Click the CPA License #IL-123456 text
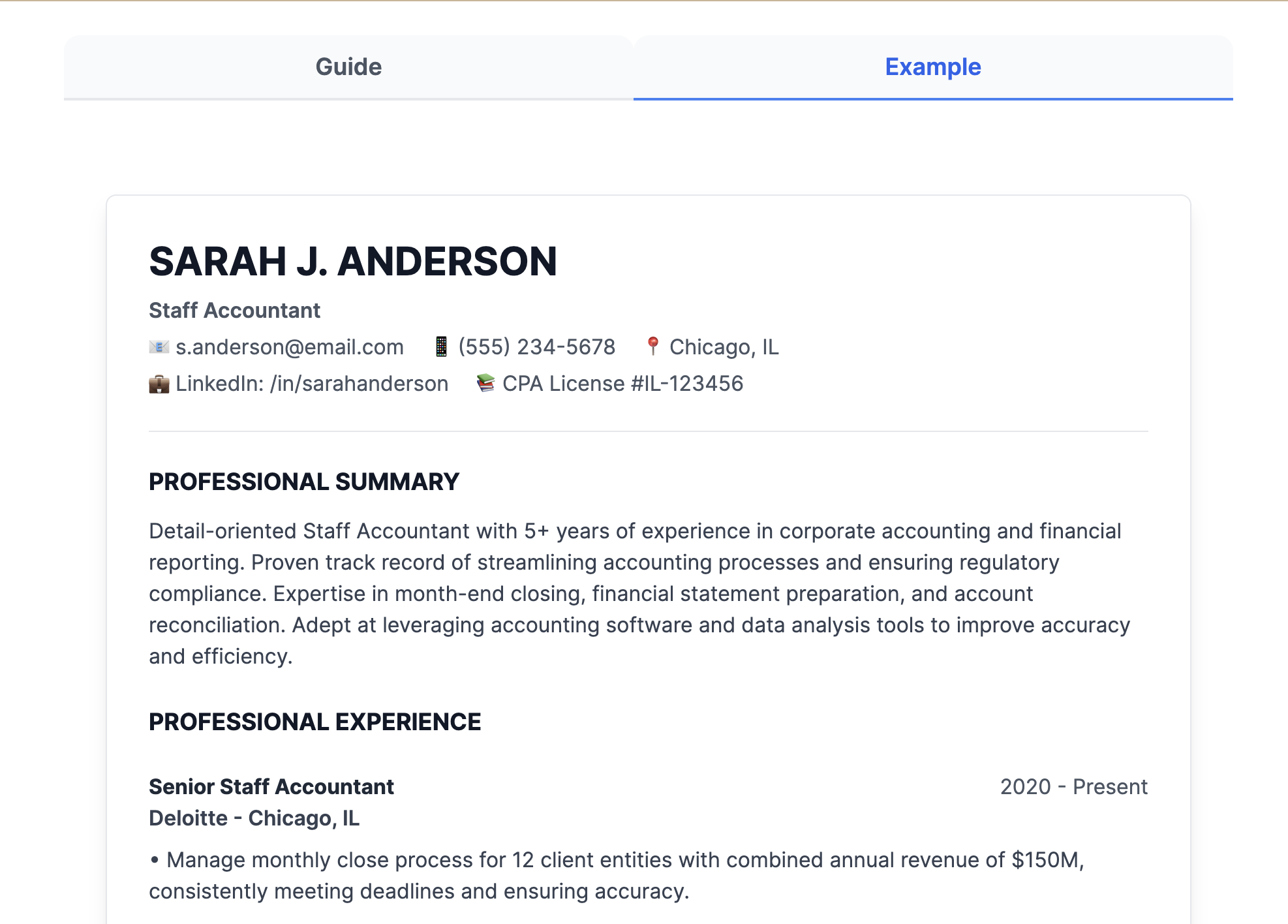Screen dimensions: 1288x924 622,384
